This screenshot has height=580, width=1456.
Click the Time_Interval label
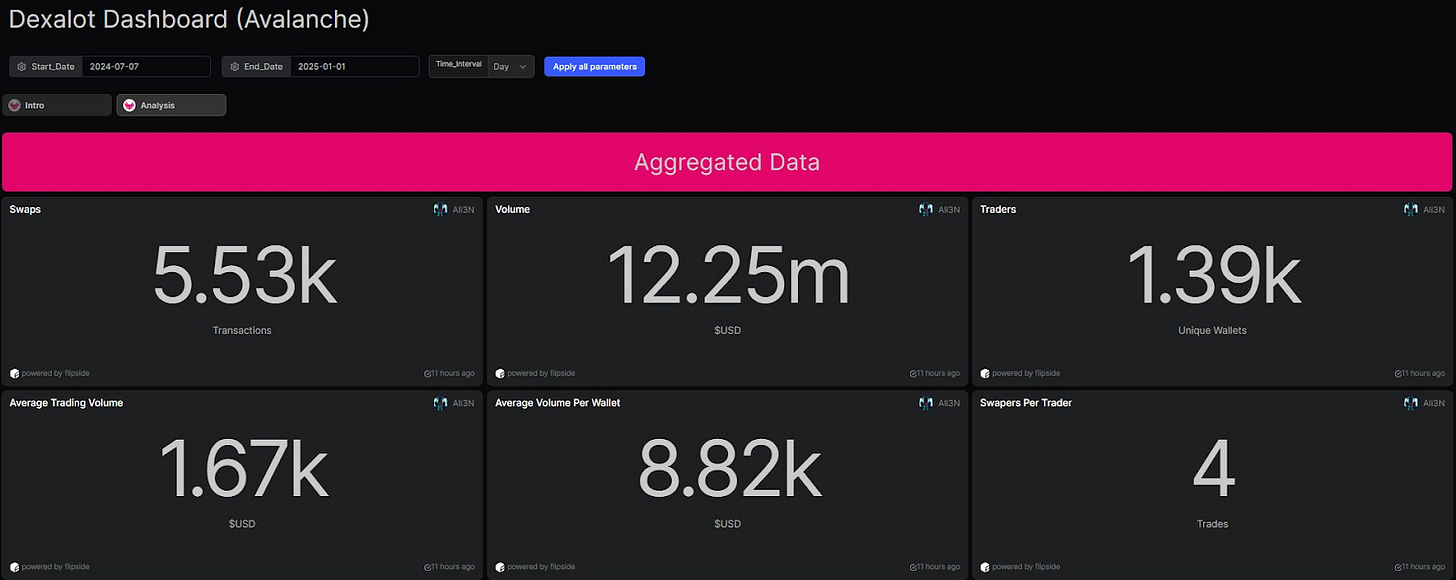click(459, 64)
